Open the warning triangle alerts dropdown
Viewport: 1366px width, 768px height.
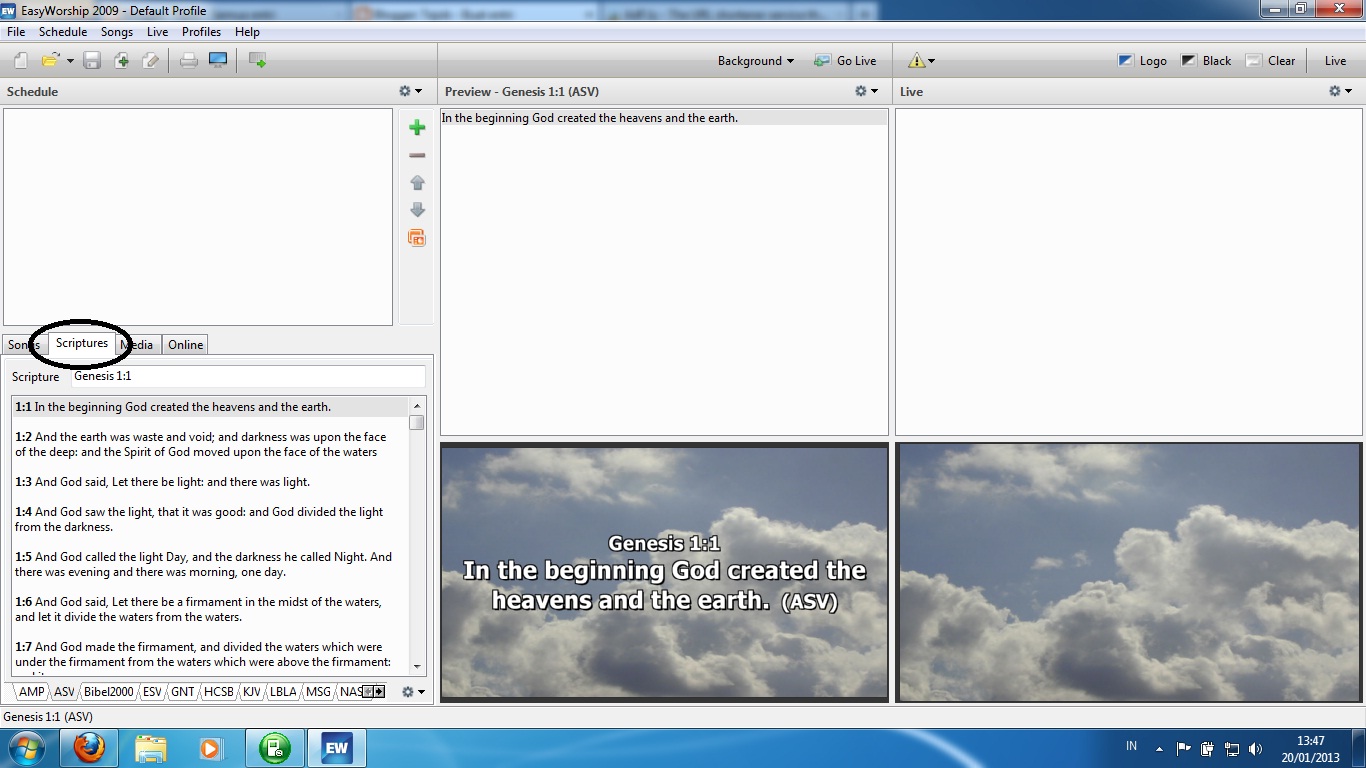[x=921, y=61]
